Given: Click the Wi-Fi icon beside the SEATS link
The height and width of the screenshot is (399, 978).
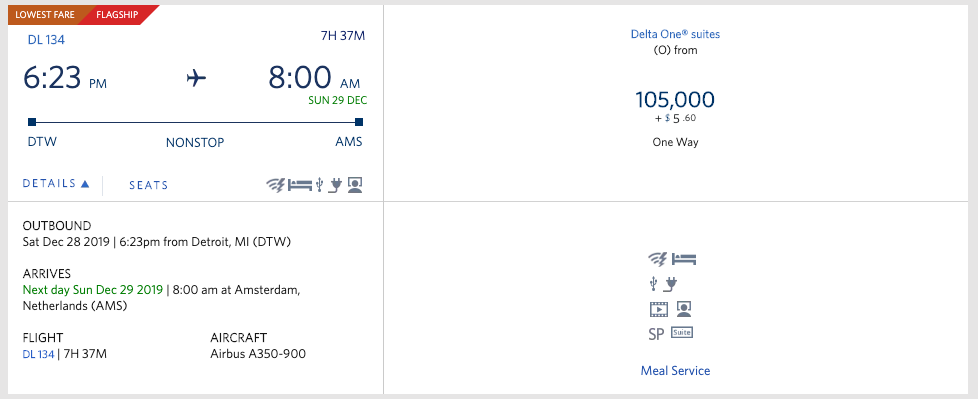Looking at the screenshot, I should (276, 185).
